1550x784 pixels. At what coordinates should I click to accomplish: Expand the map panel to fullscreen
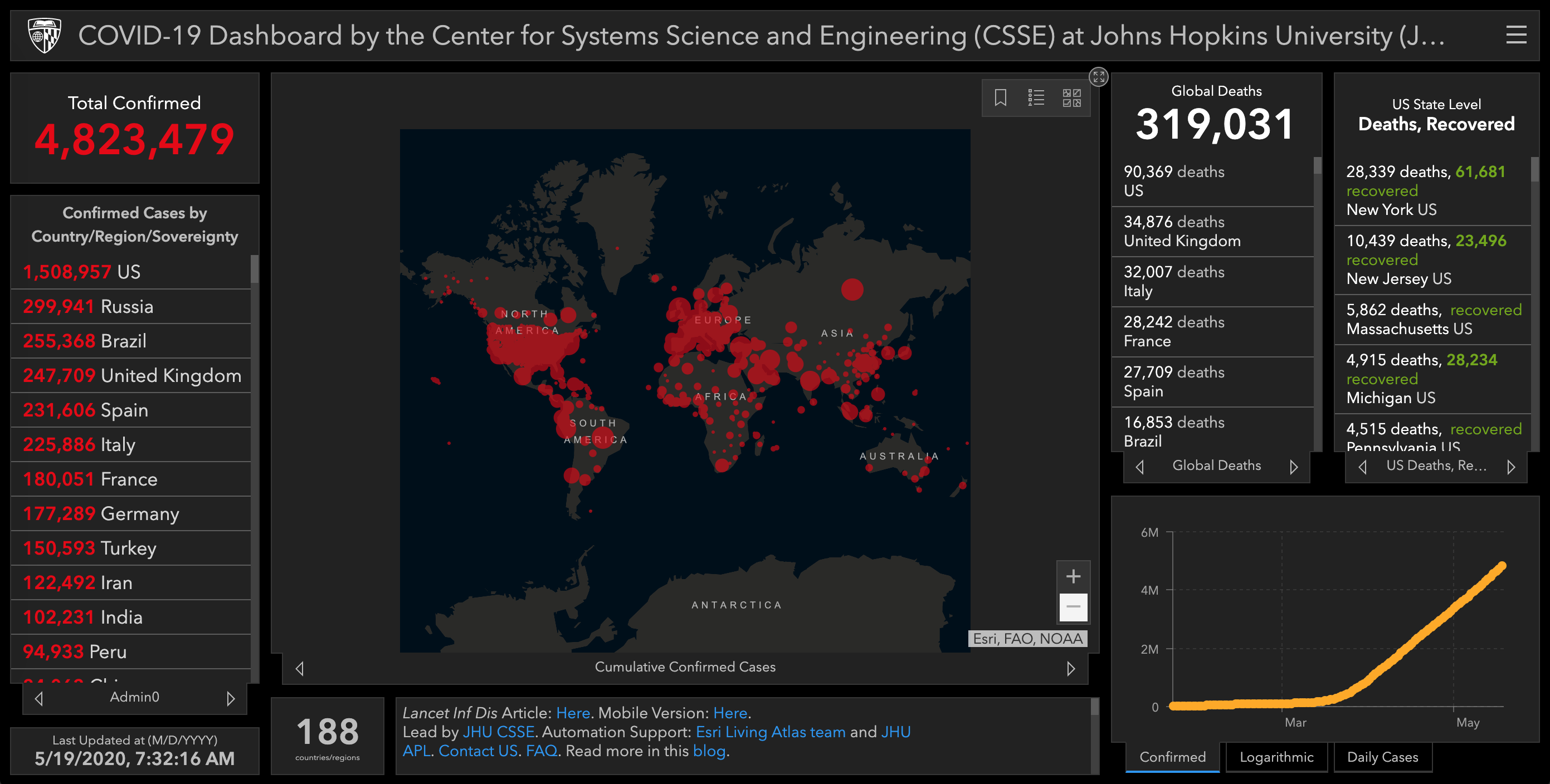[x=1098, y=77]
